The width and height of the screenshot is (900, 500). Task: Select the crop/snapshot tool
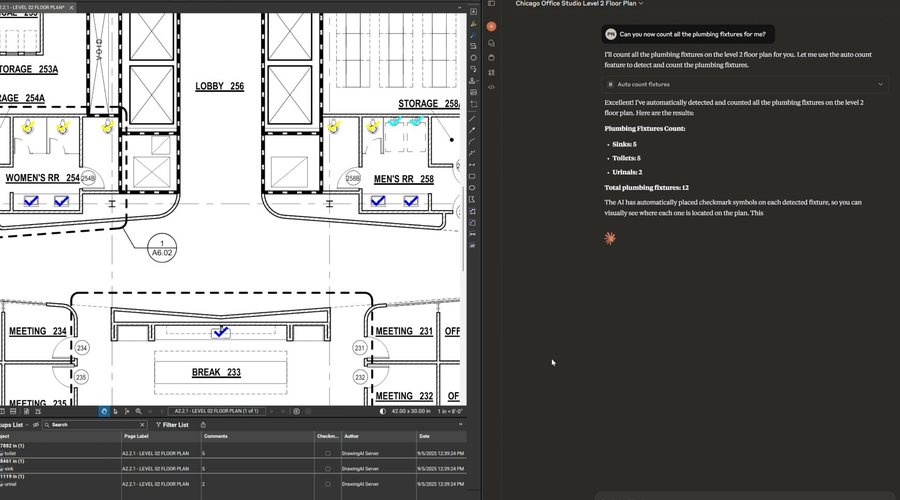473,104
